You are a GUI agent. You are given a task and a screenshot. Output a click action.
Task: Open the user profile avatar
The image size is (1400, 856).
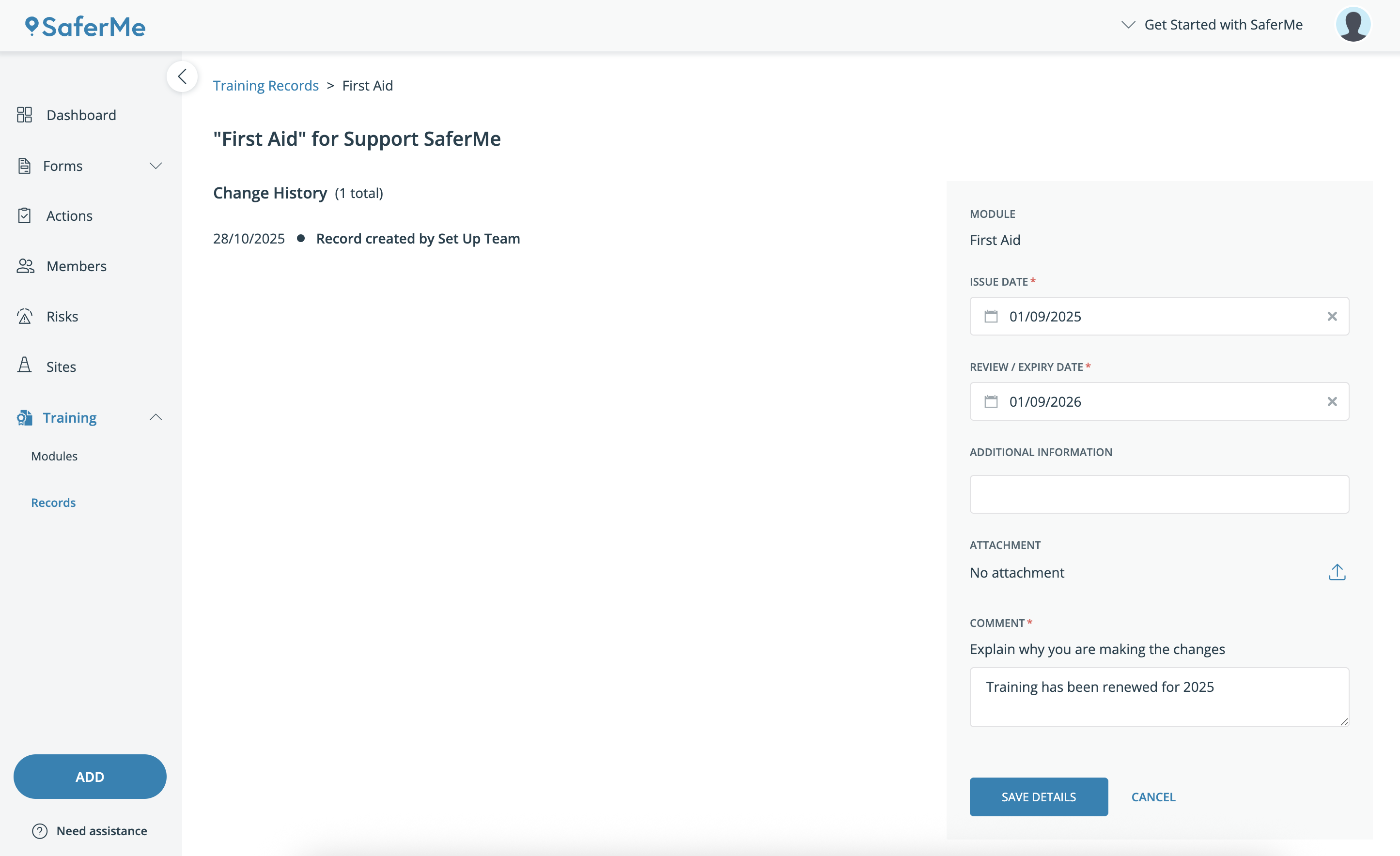pyautogui.click(x=1352, y=24)
